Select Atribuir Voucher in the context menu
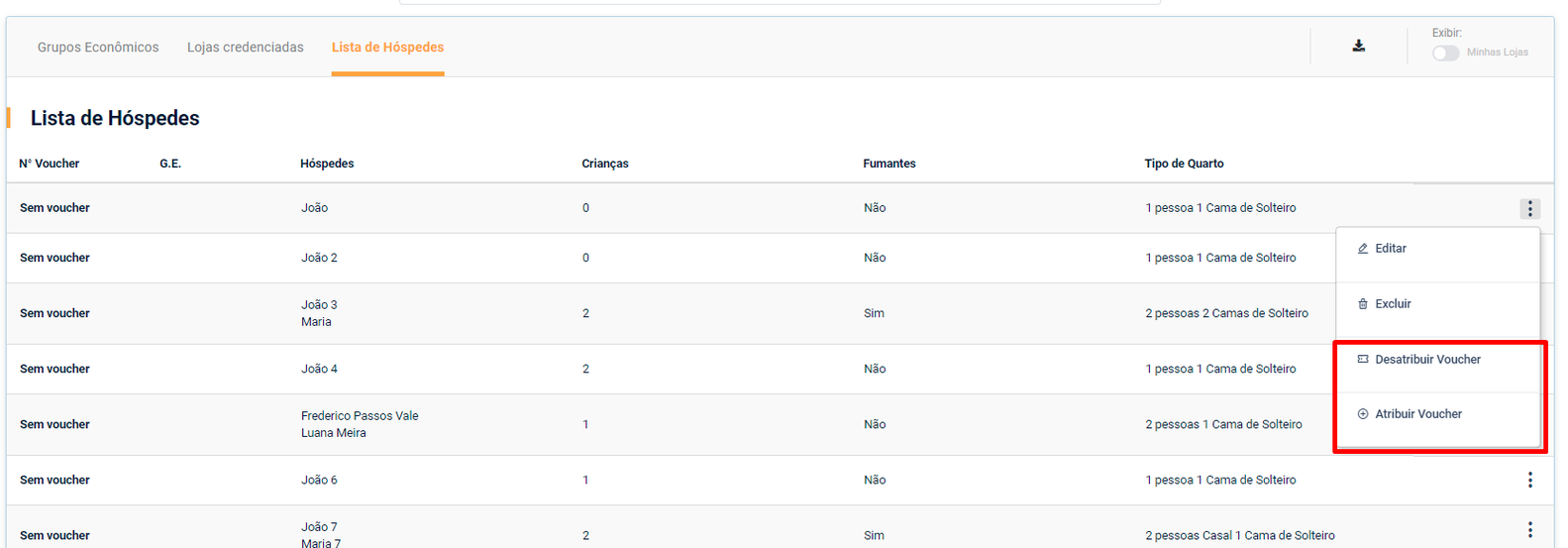Image resolution: width=1568 pixels, height=548 pixels. coord(1417,414)
